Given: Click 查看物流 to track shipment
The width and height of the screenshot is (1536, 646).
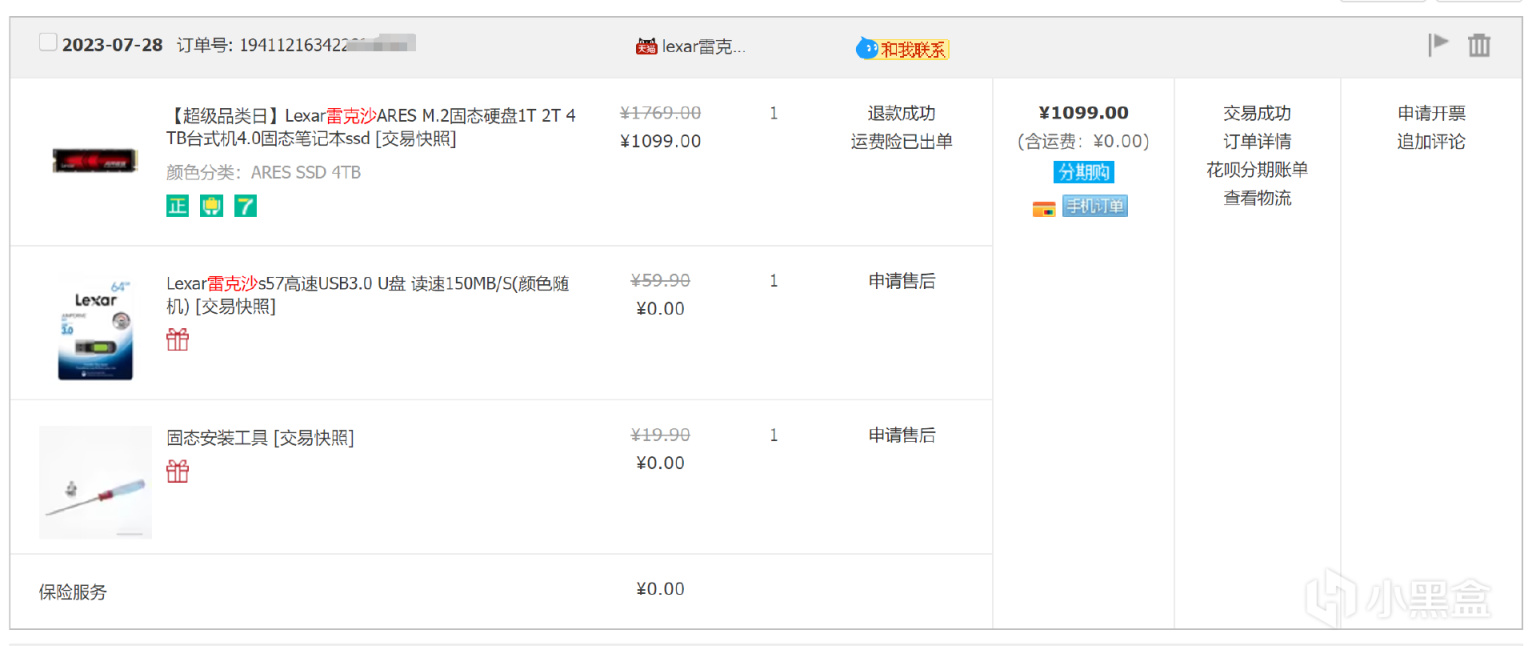Looking at the screenshot, I should click(x=1257, y=198).
